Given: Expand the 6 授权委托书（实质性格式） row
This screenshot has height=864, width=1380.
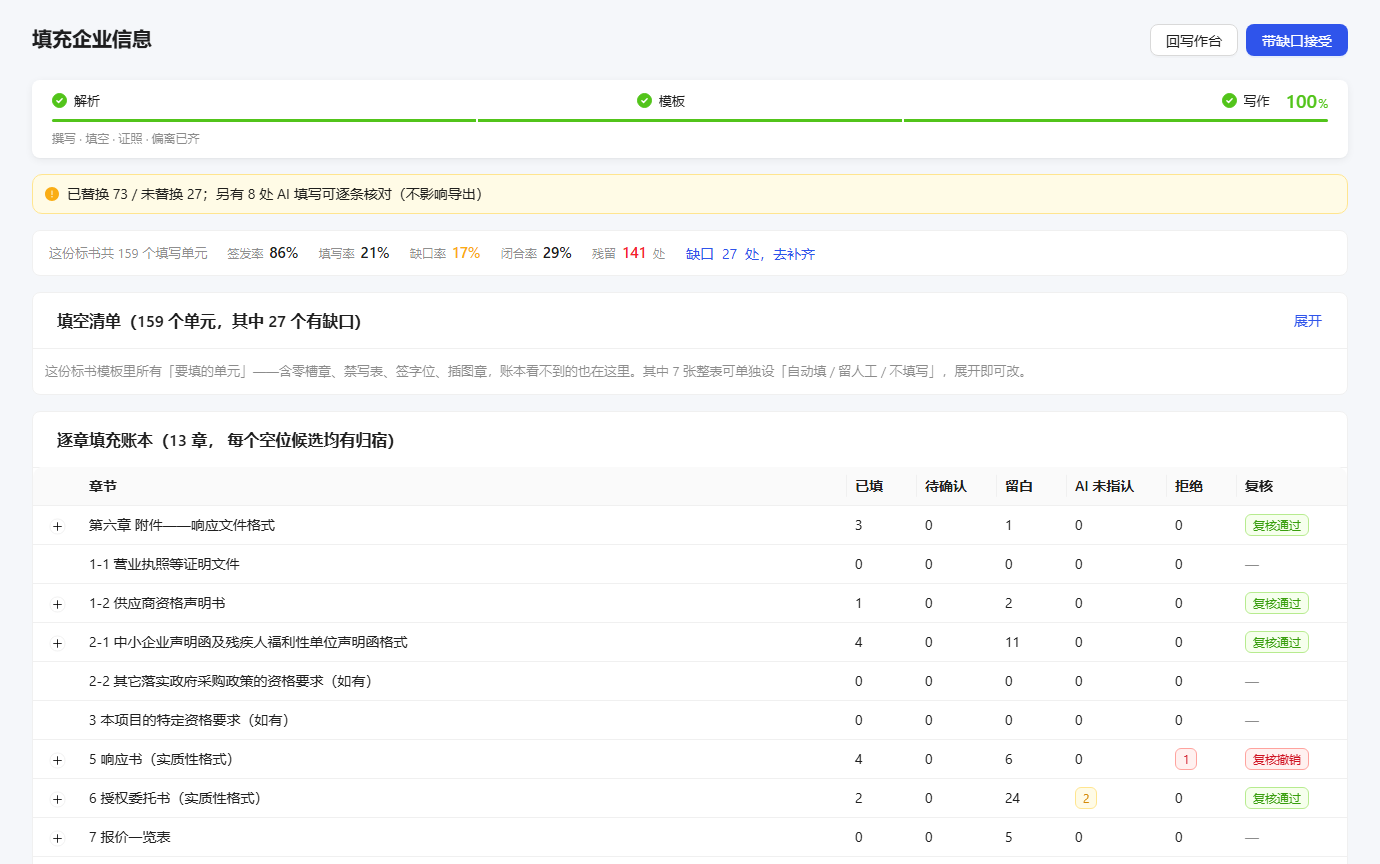Looking at the screenshot, I should click(x=57, y=799).
